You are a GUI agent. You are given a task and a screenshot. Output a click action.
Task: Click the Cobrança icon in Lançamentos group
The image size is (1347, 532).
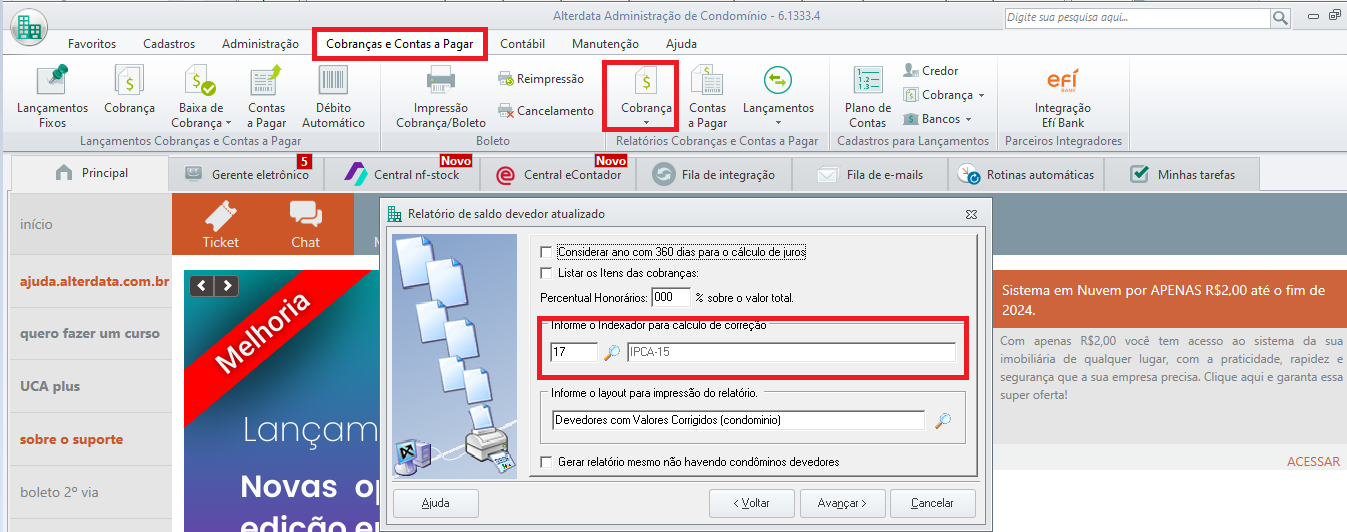coord(129,90)
